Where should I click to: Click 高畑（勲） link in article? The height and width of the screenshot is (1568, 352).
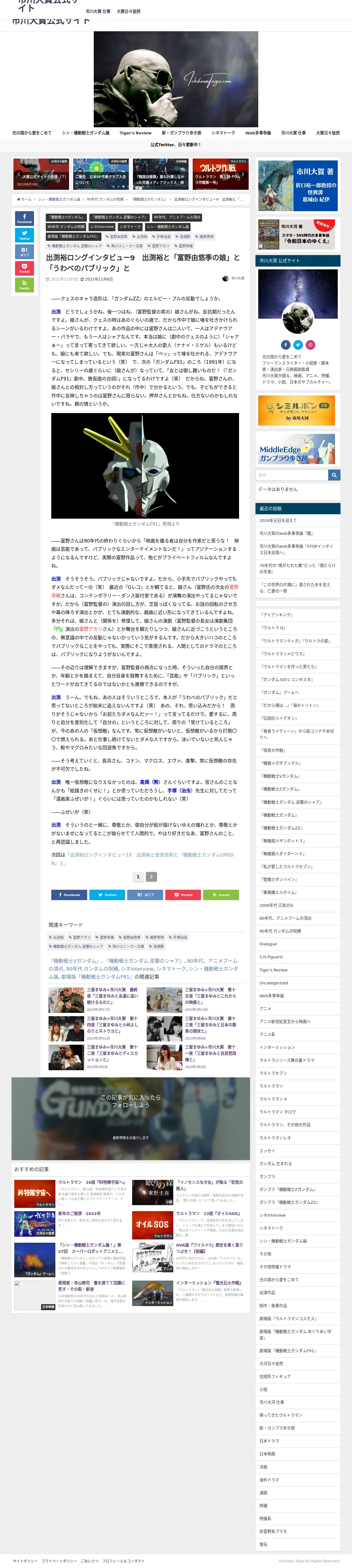150,782
